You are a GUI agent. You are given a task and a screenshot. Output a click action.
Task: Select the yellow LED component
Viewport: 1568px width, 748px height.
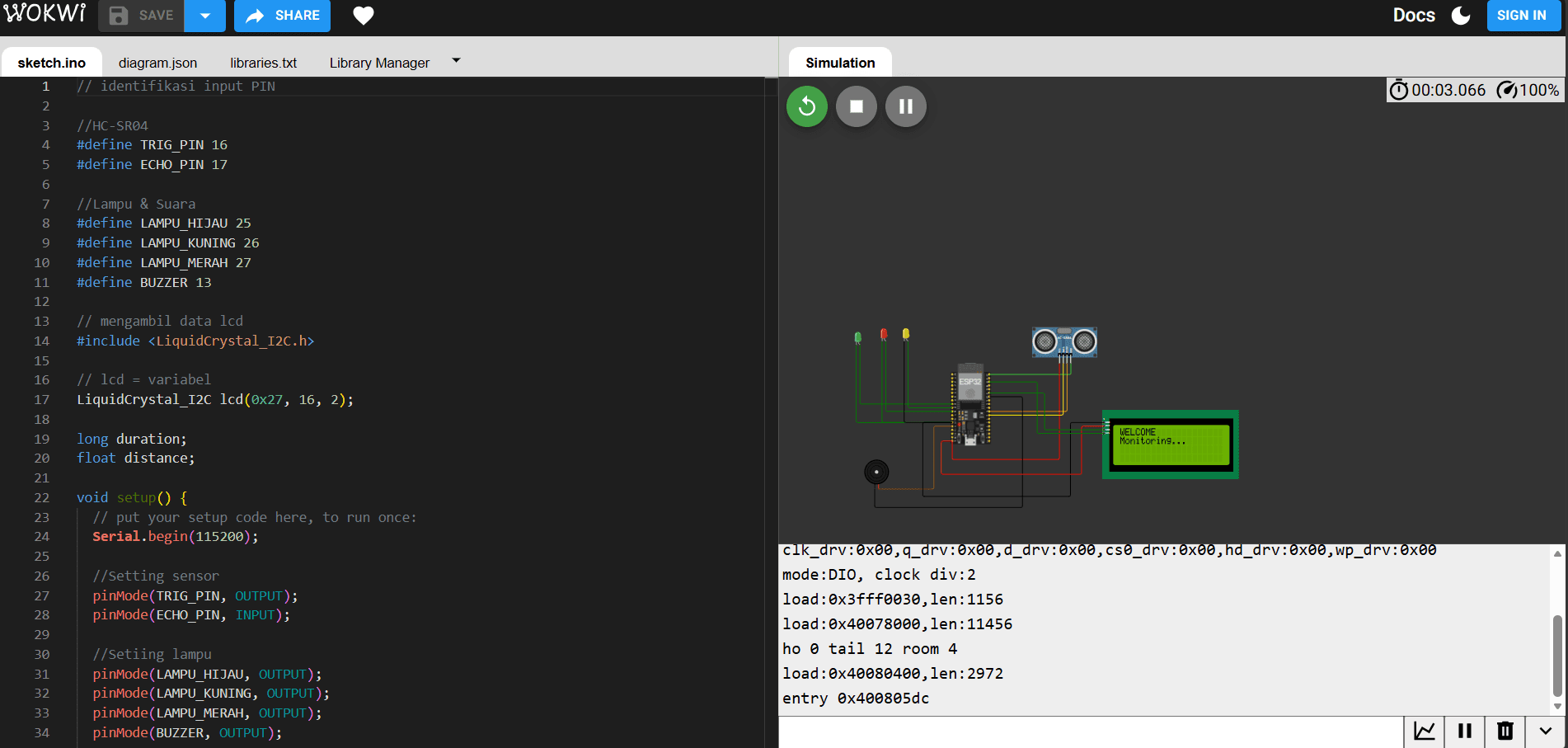click(x=906, y=334)
